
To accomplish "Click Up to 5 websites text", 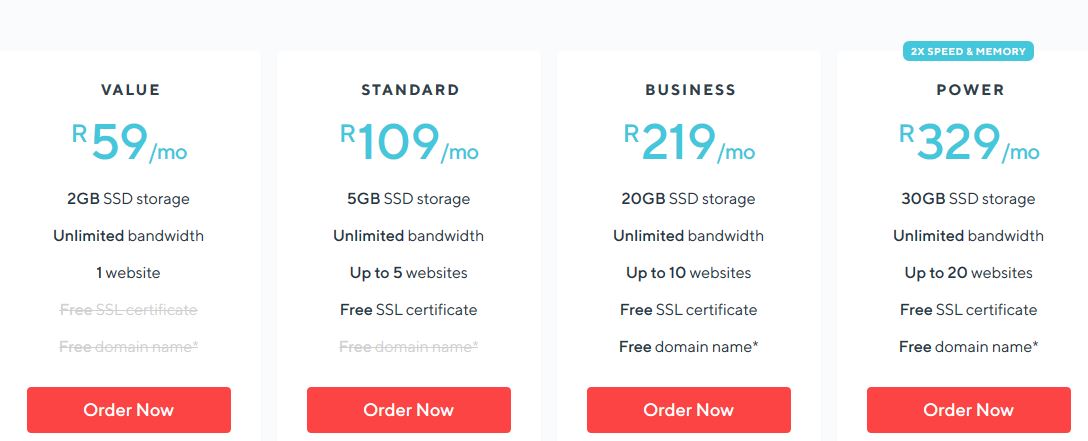I will pos(409,273).
